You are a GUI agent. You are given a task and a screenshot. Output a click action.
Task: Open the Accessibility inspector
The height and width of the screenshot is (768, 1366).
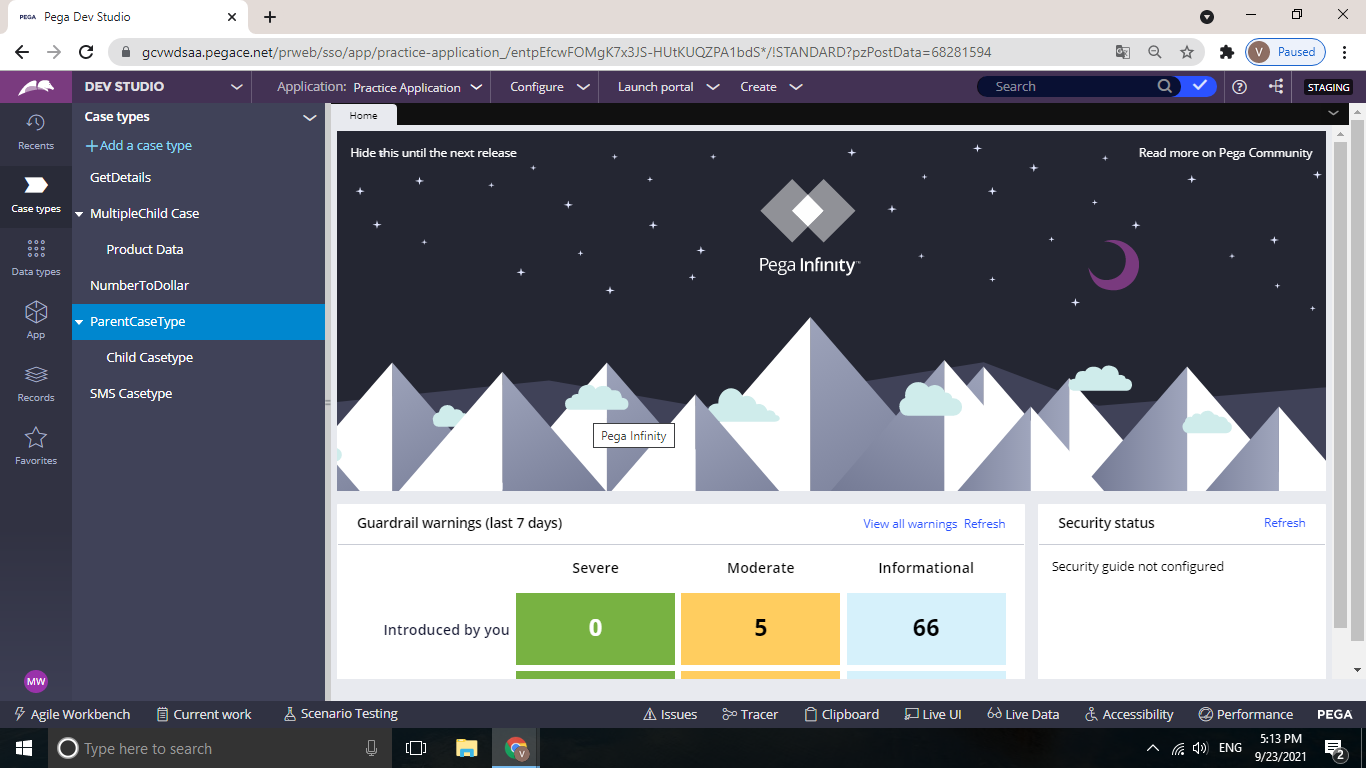1129,714
